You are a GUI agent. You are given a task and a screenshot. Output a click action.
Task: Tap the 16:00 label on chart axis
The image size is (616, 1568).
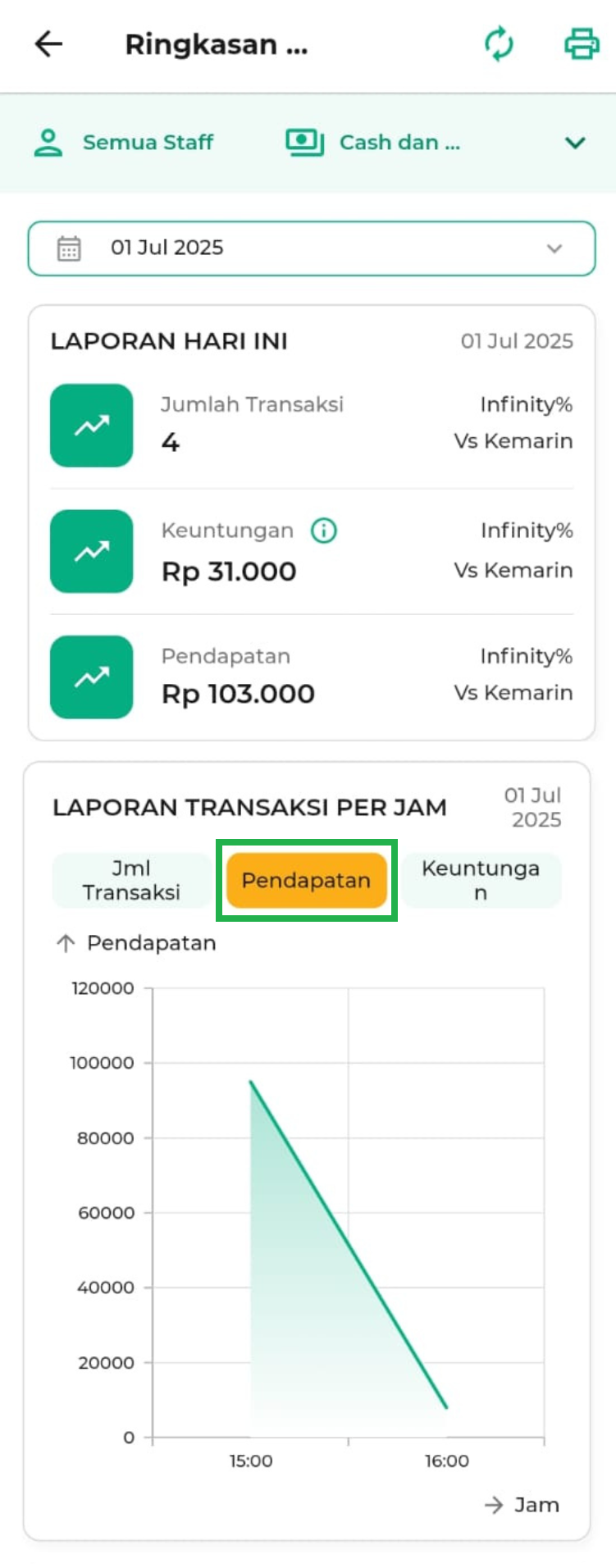[x=447, y=1461]
